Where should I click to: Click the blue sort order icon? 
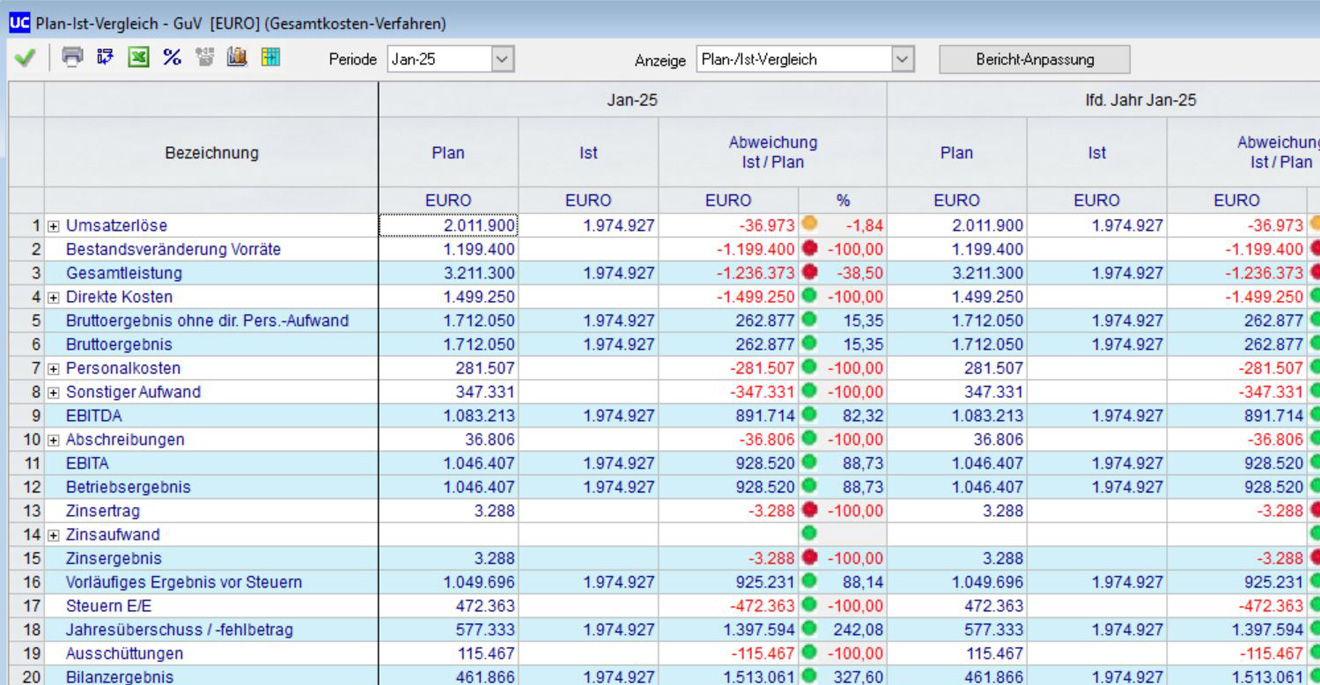click(105, 57)
